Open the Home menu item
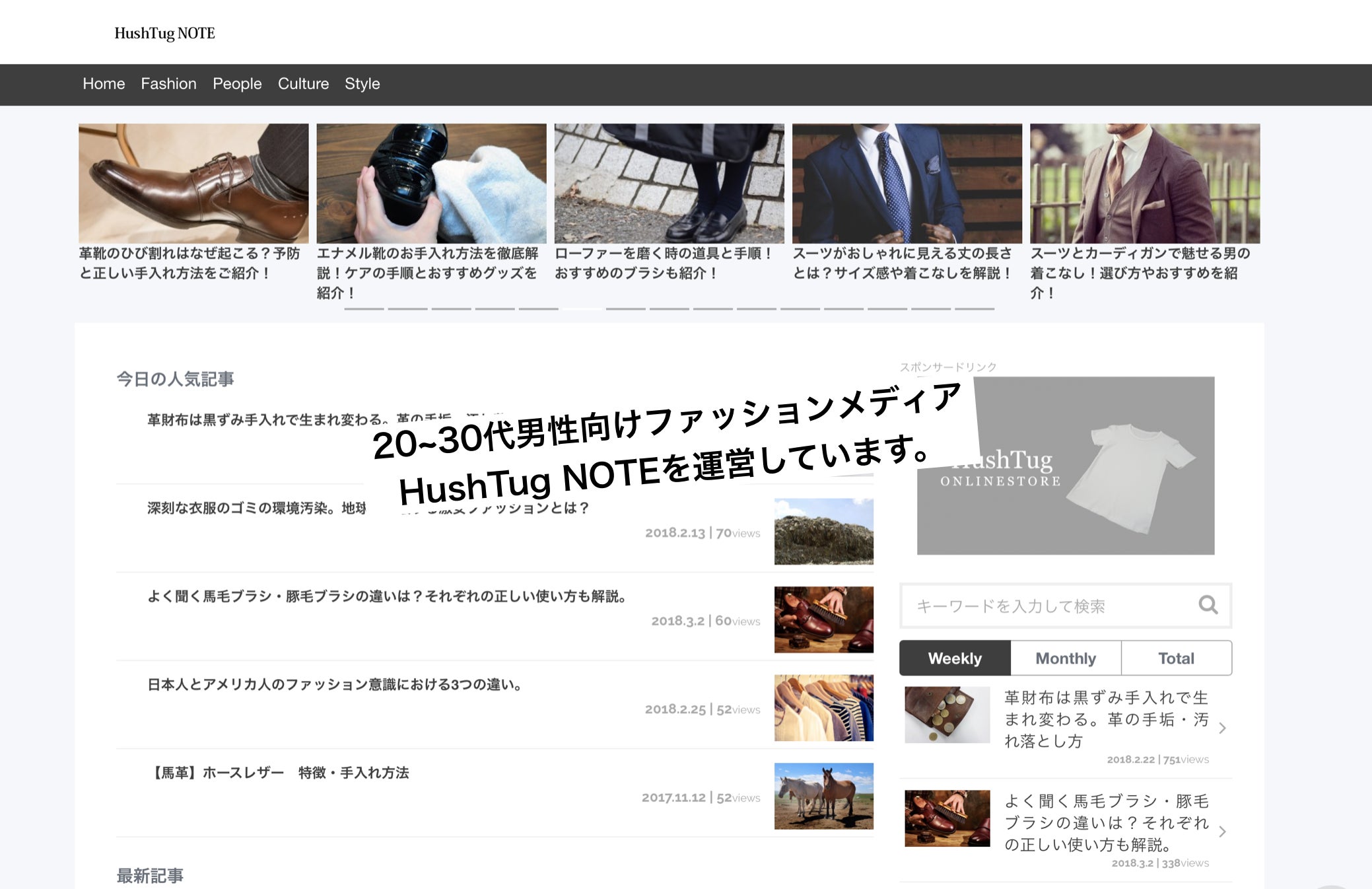The height and width of the screenshot is (889, 1372). coord(104,84)
